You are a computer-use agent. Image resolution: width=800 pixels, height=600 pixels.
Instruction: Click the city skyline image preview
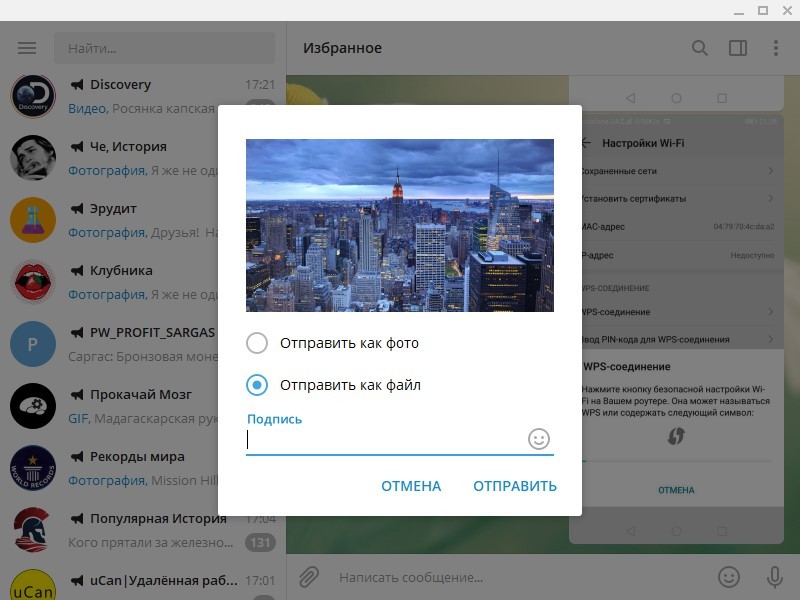399,225
